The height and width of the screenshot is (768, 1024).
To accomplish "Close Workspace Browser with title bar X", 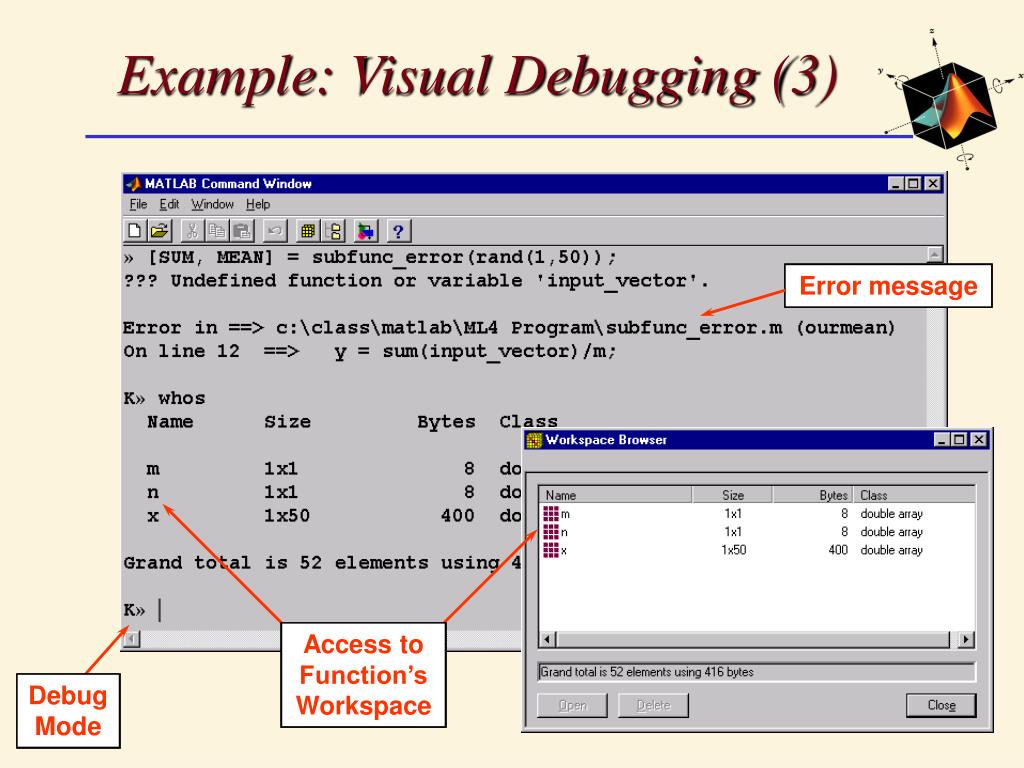I will click(979, 440).
